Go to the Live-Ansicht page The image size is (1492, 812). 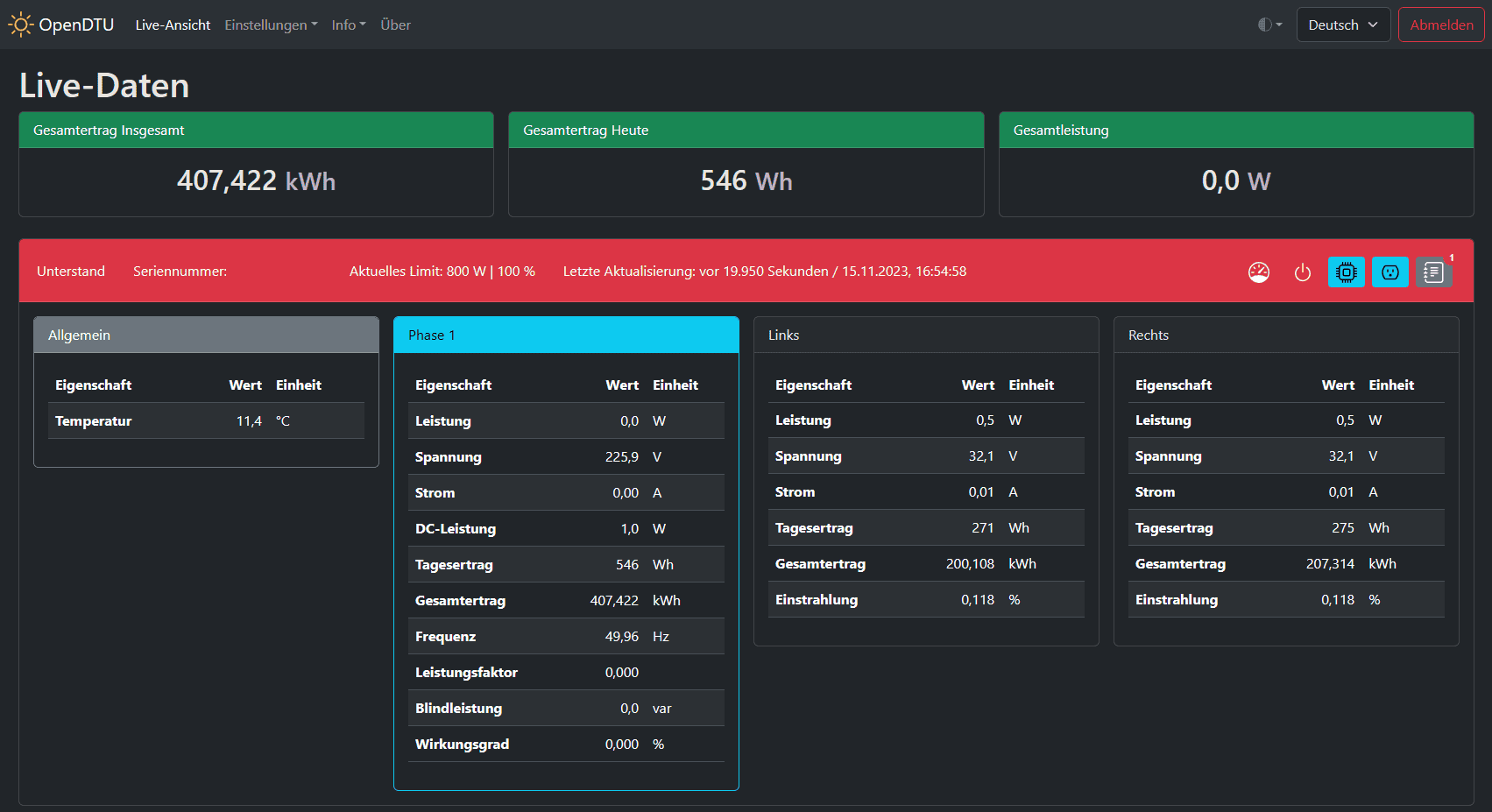[x=173, y=25]
